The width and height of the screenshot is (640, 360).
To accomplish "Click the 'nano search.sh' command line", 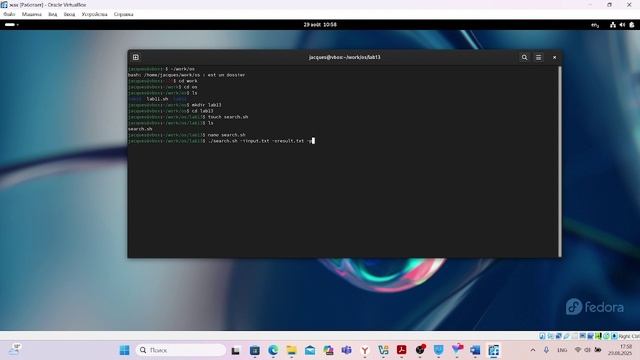I will pos(187,135).
